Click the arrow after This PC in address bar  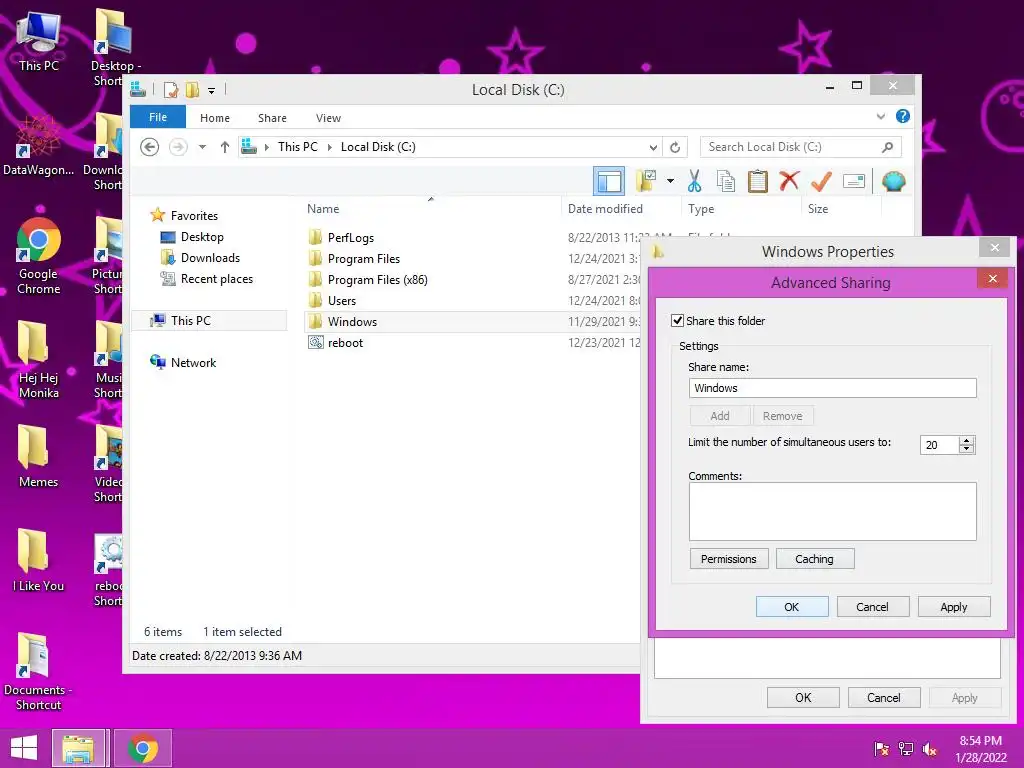pos(329,147)
